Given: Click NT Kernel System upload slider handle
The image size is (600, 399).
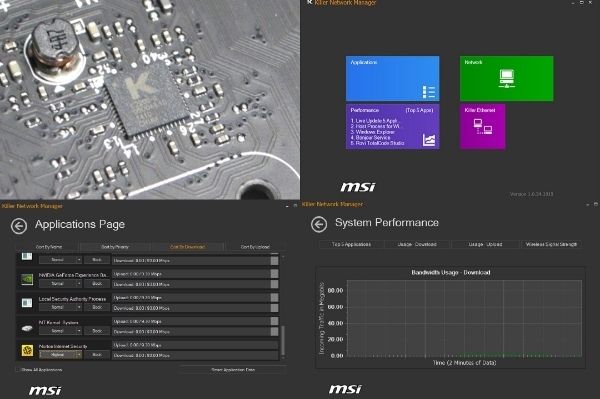Looking at the screenshot, I should [274, 321].
